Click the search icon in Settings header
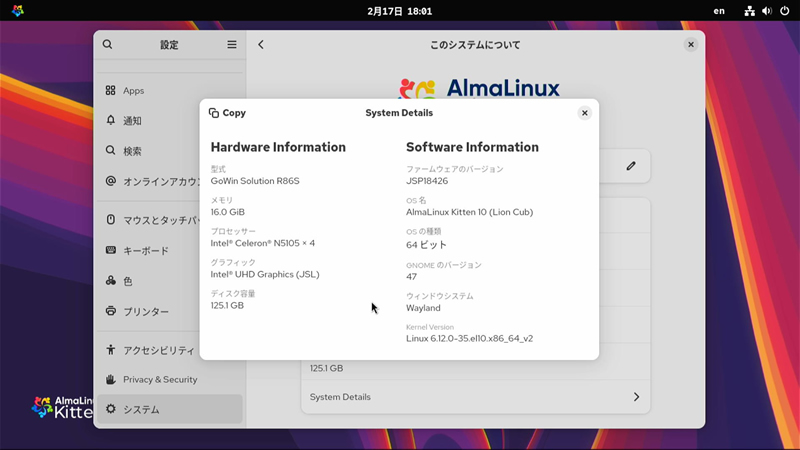 tap(108, 45)
